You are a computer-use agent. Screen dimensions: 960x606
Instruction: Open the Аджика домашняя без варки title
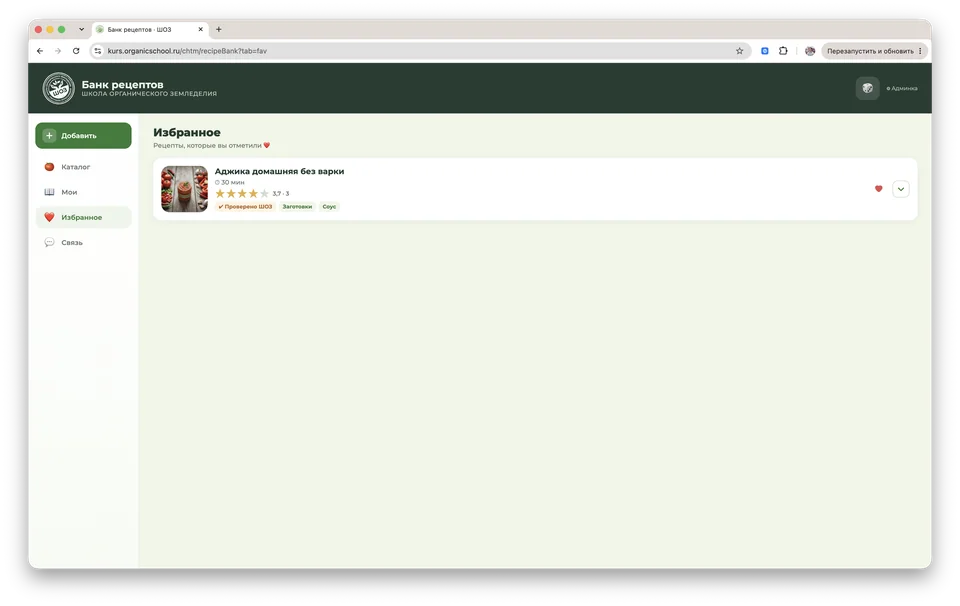pos(279,171)
